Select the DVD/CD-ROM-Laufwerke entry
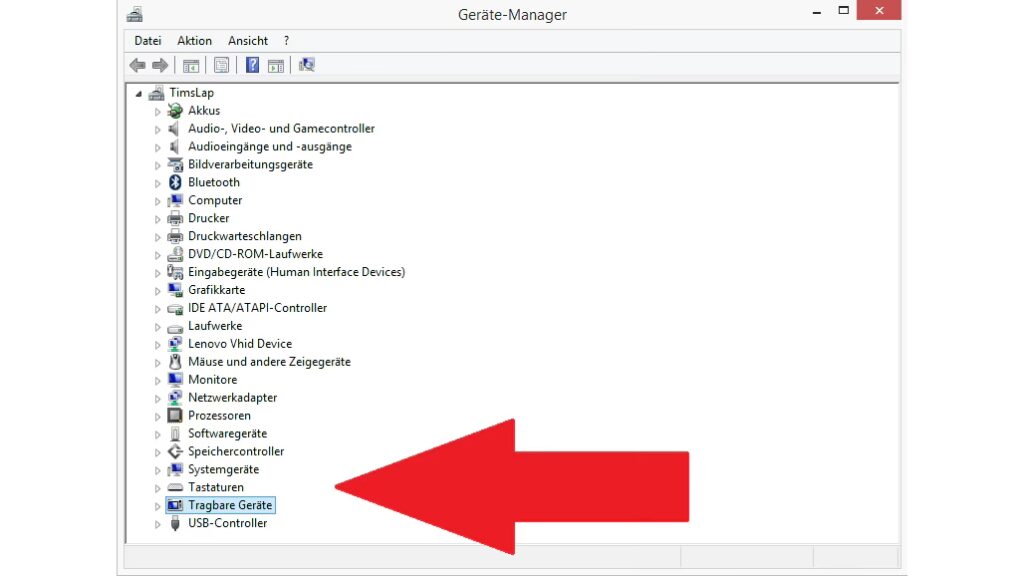This screenshot has width=1024, height=576. 255,254
